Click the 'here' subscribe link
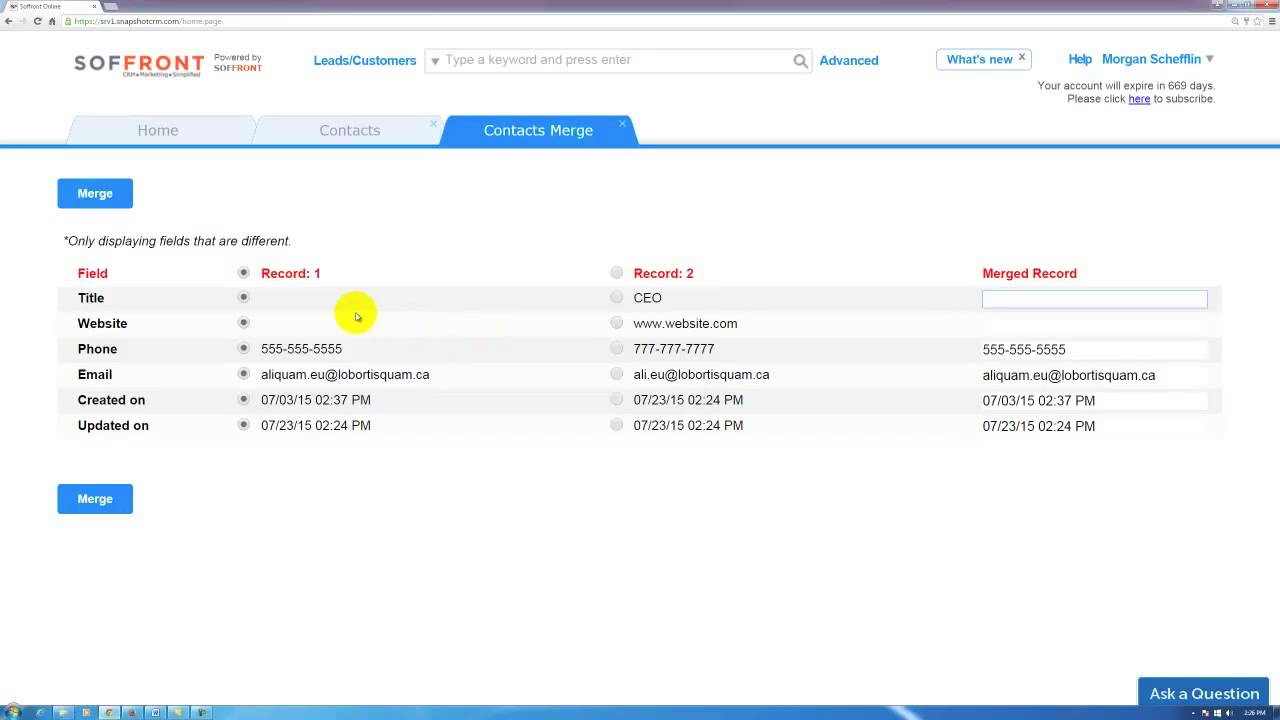The height and width of the screenshot is (720, 1280). (1139, 99)
